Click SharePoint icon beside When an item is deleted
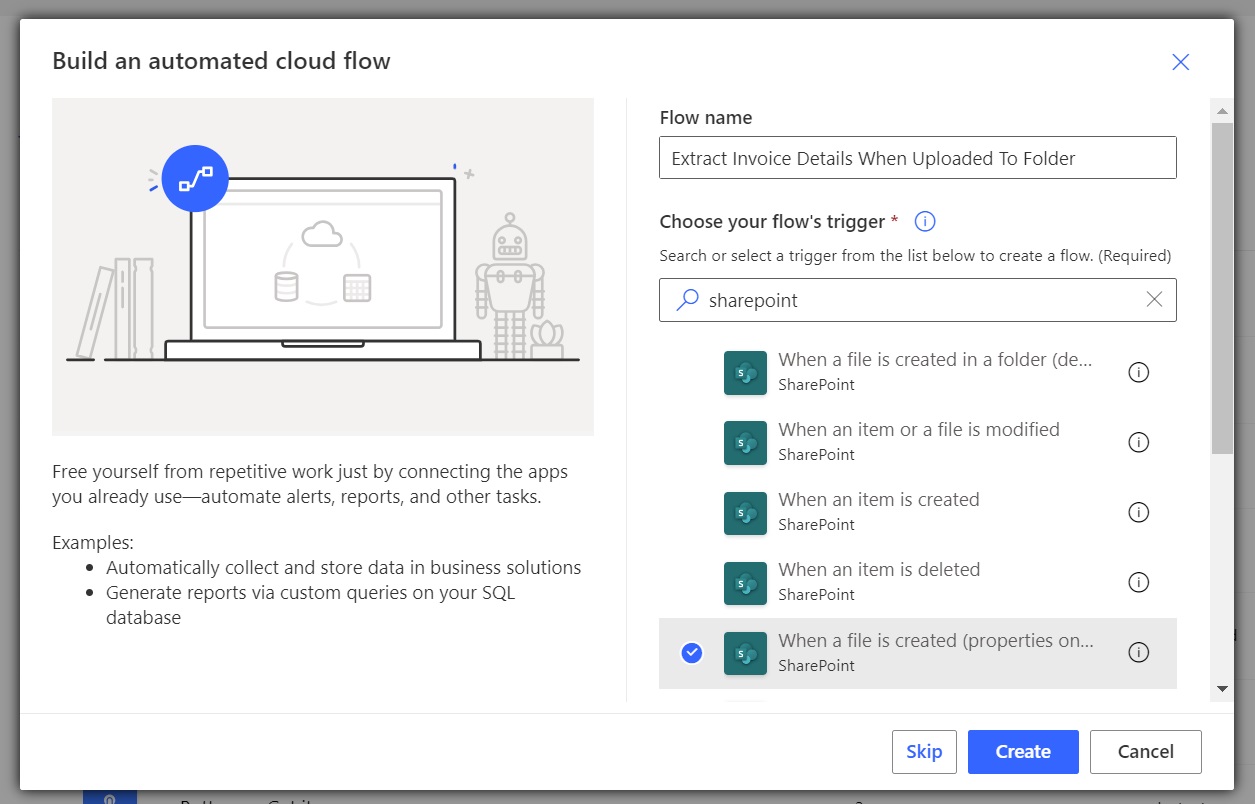This screenshot has width=1255, height=804. pyautogui.click(x=745, y=582)
